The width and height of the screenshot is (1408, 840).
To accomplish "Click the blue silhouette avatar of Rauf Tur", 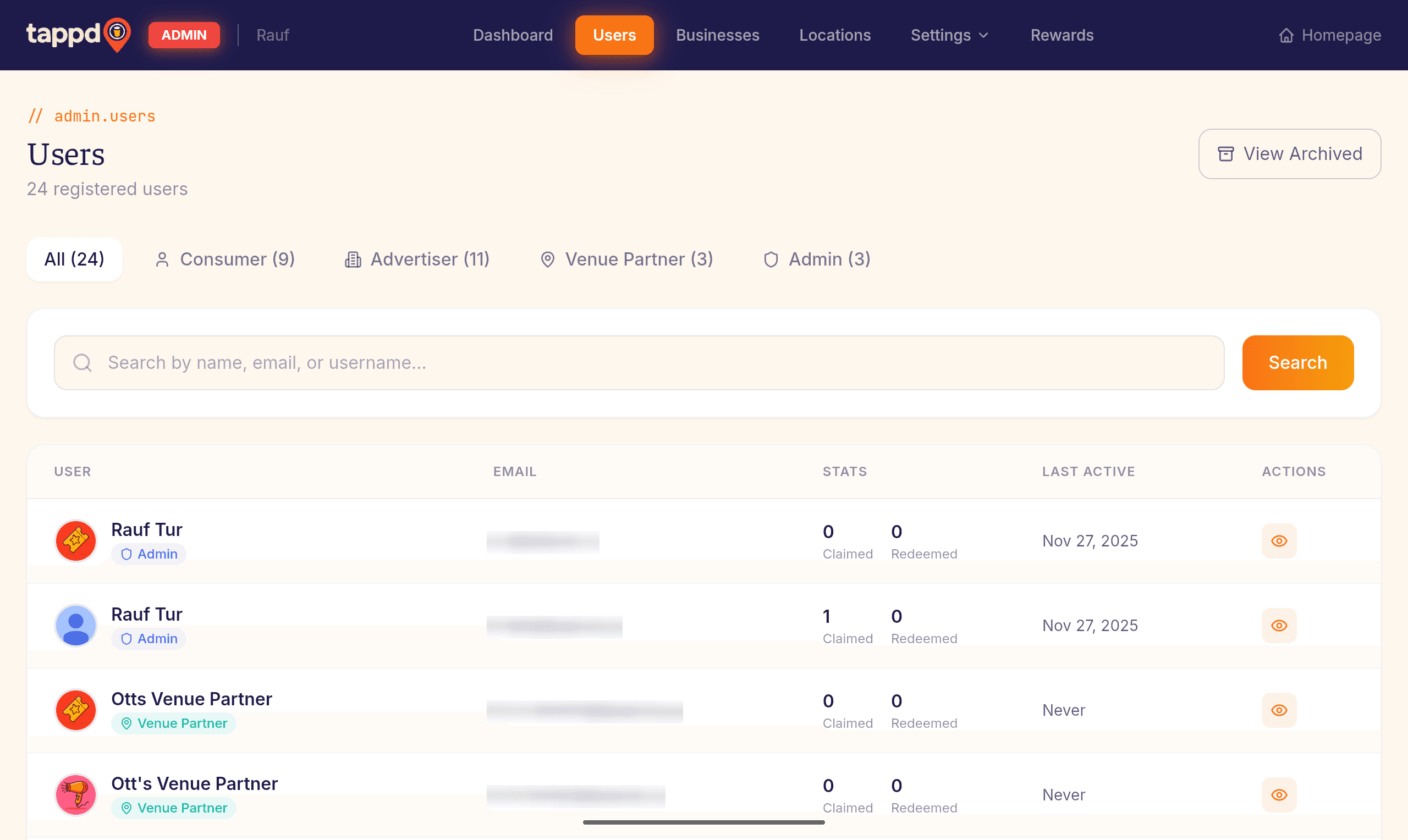I will (75, 626).
